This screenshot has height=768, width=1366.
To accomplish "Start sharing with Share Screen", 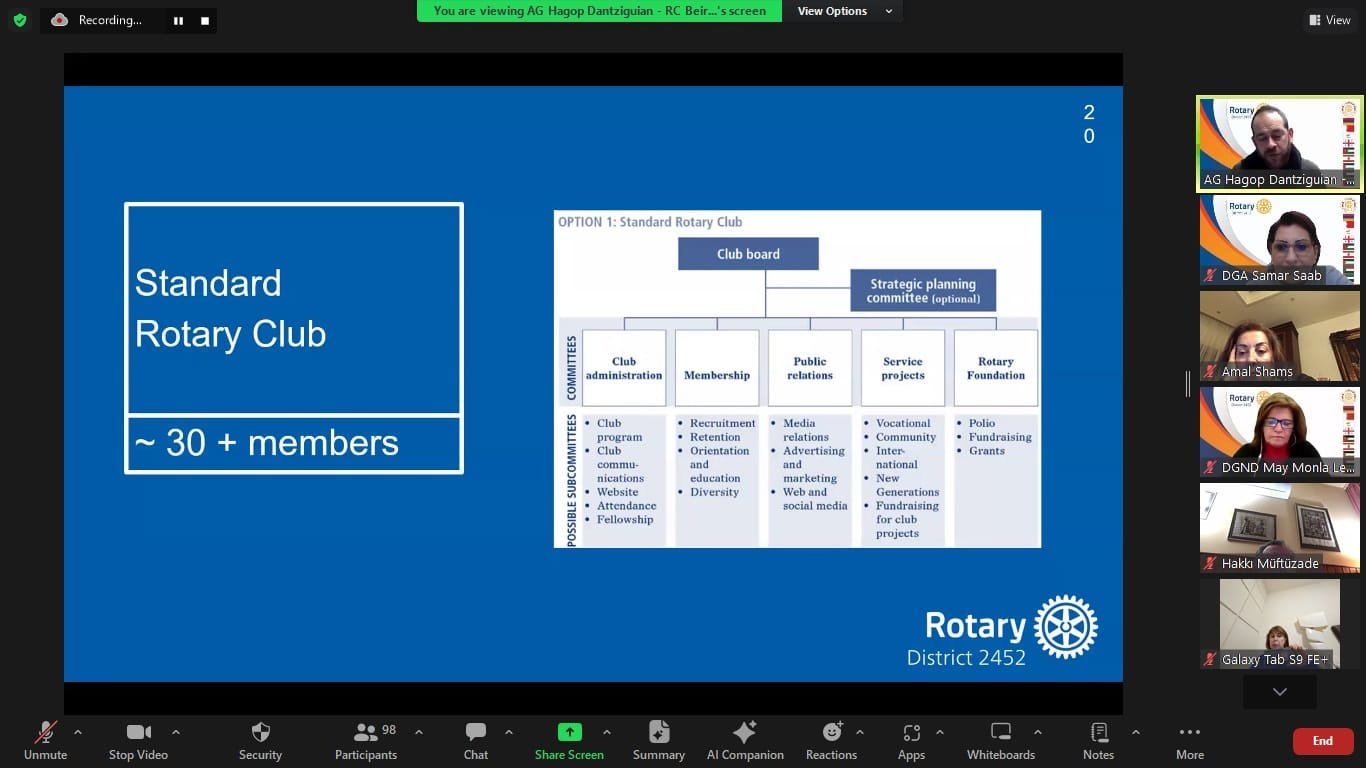I will tap(569, 740).
